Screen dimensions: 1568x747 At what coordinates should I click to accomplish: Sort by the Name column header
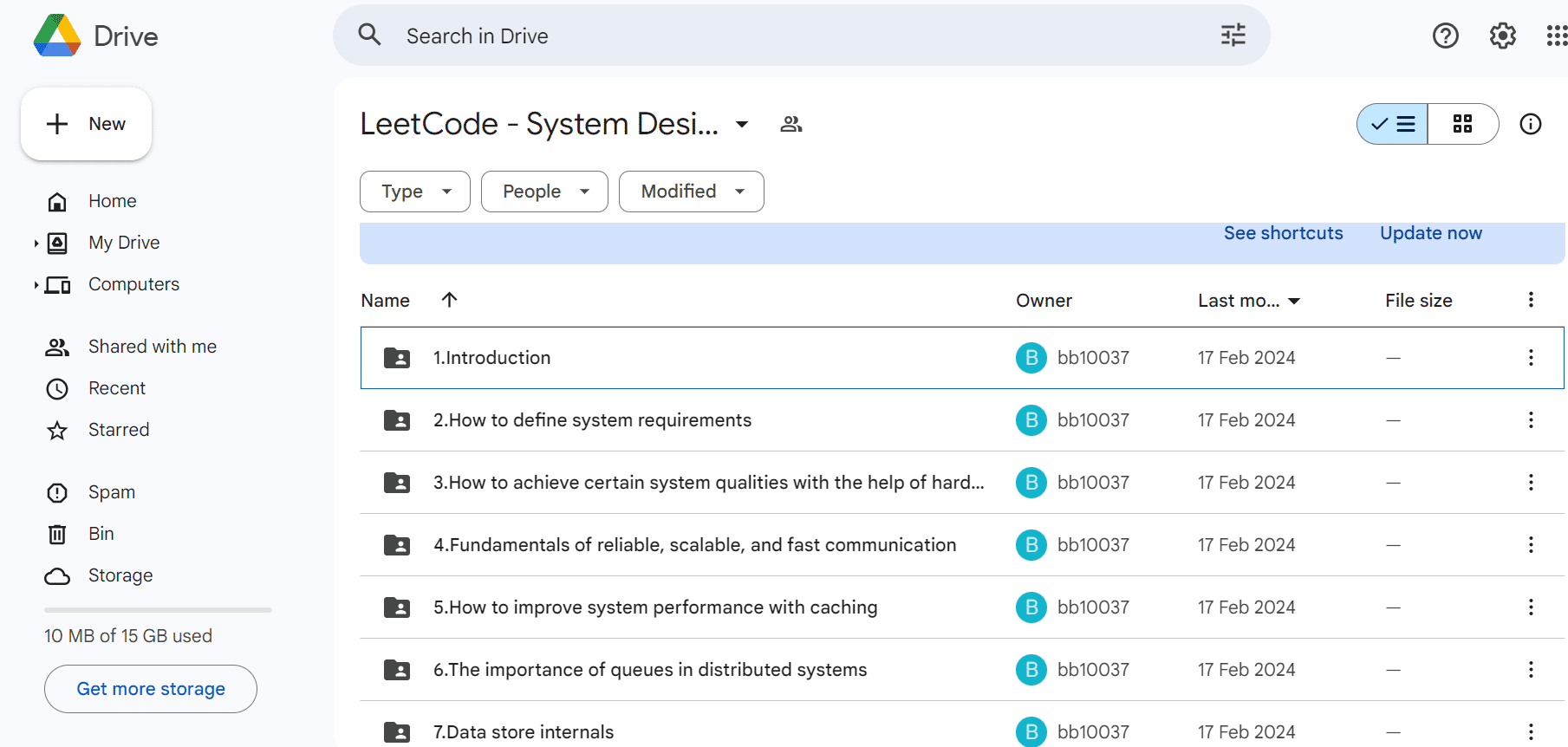click(x=386, y=301)
